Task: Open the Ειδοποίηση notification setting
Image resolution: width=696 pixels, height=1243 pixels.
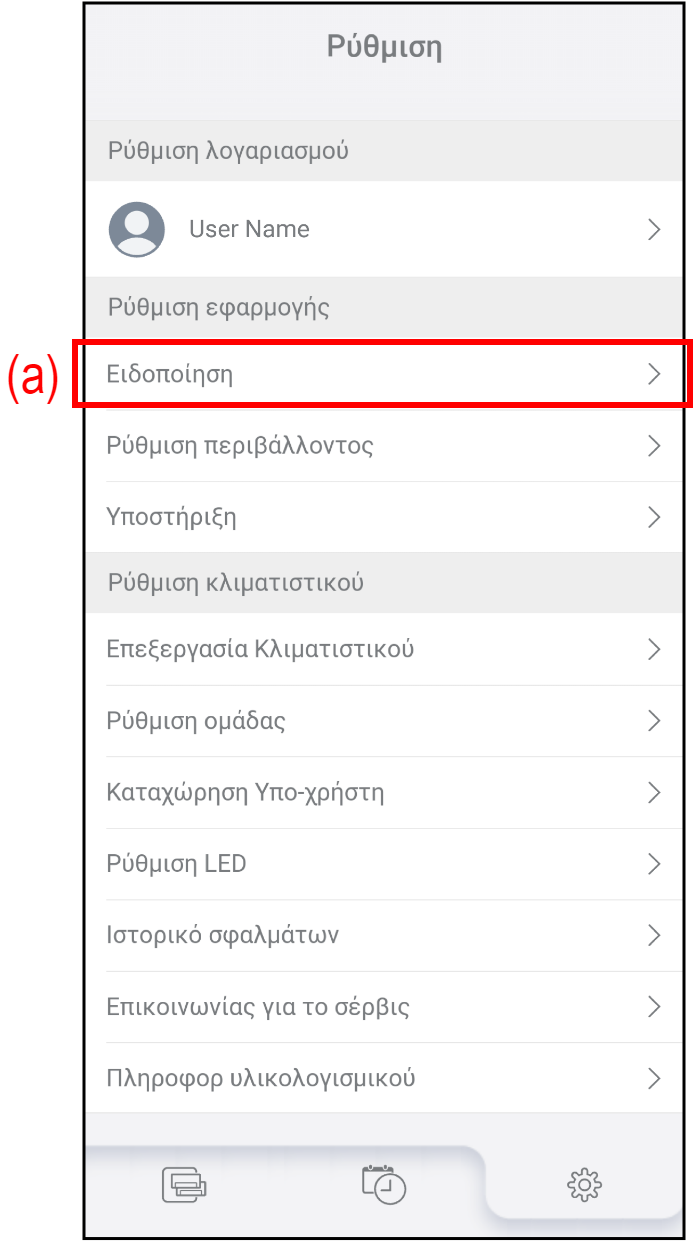Action: coord(170,374)
